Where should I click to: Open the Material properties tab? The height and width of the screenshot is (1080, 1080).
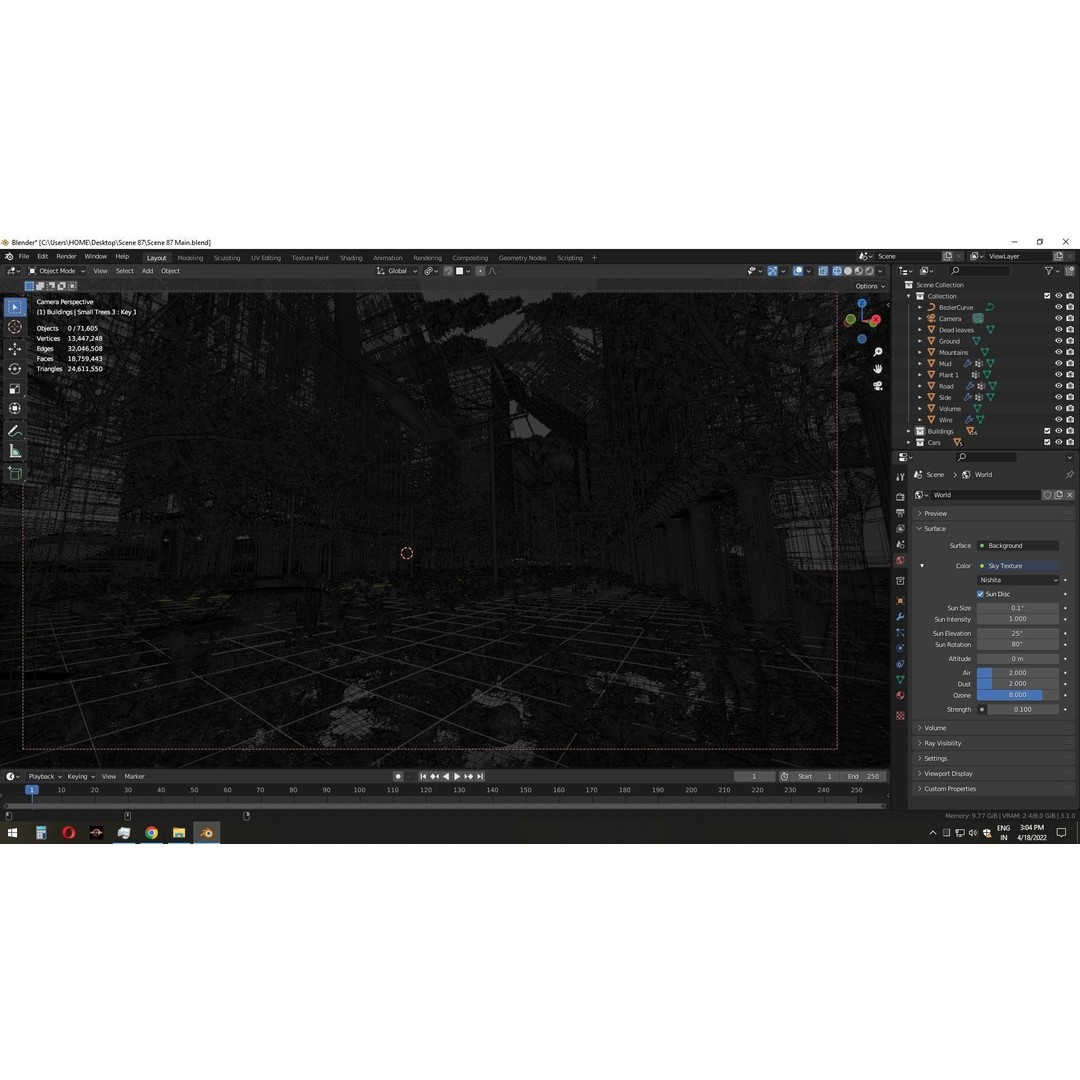tap(900, 696)
